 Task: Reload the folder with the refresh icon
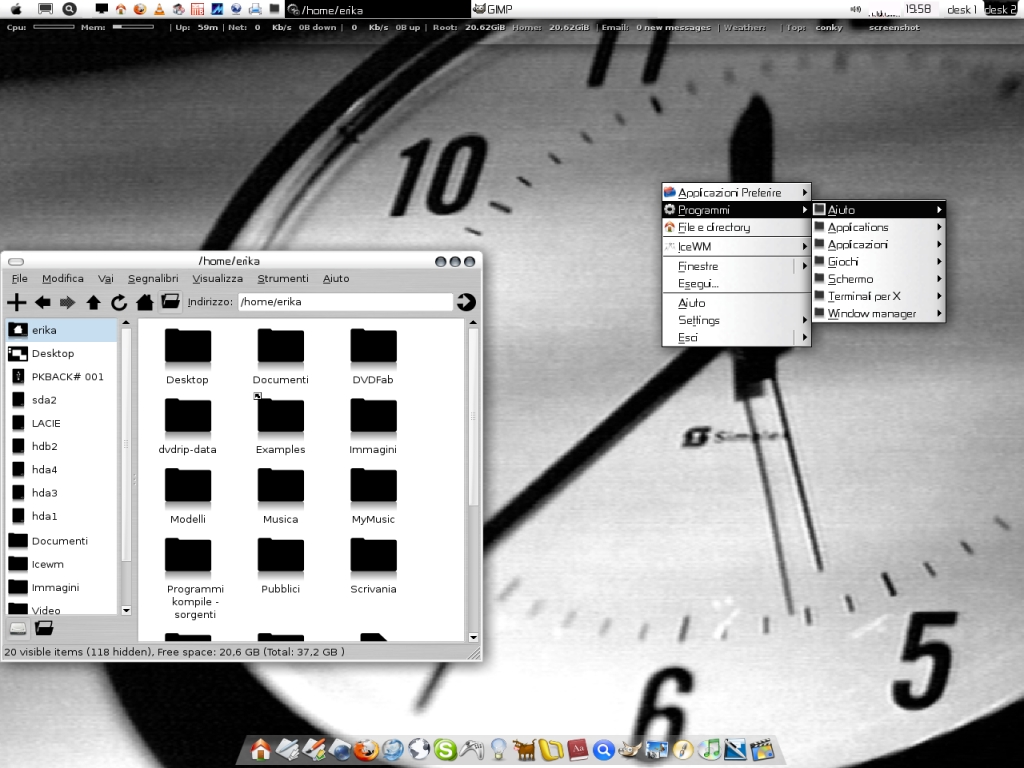click(119, 302)
